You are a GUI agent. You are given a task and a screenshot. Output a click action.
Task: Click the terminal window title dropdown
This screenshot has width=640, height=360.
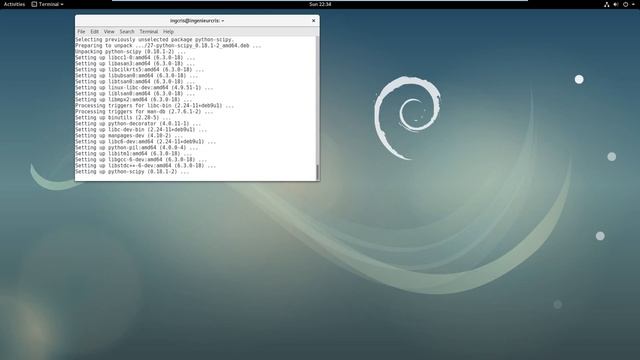click(197, 21)
